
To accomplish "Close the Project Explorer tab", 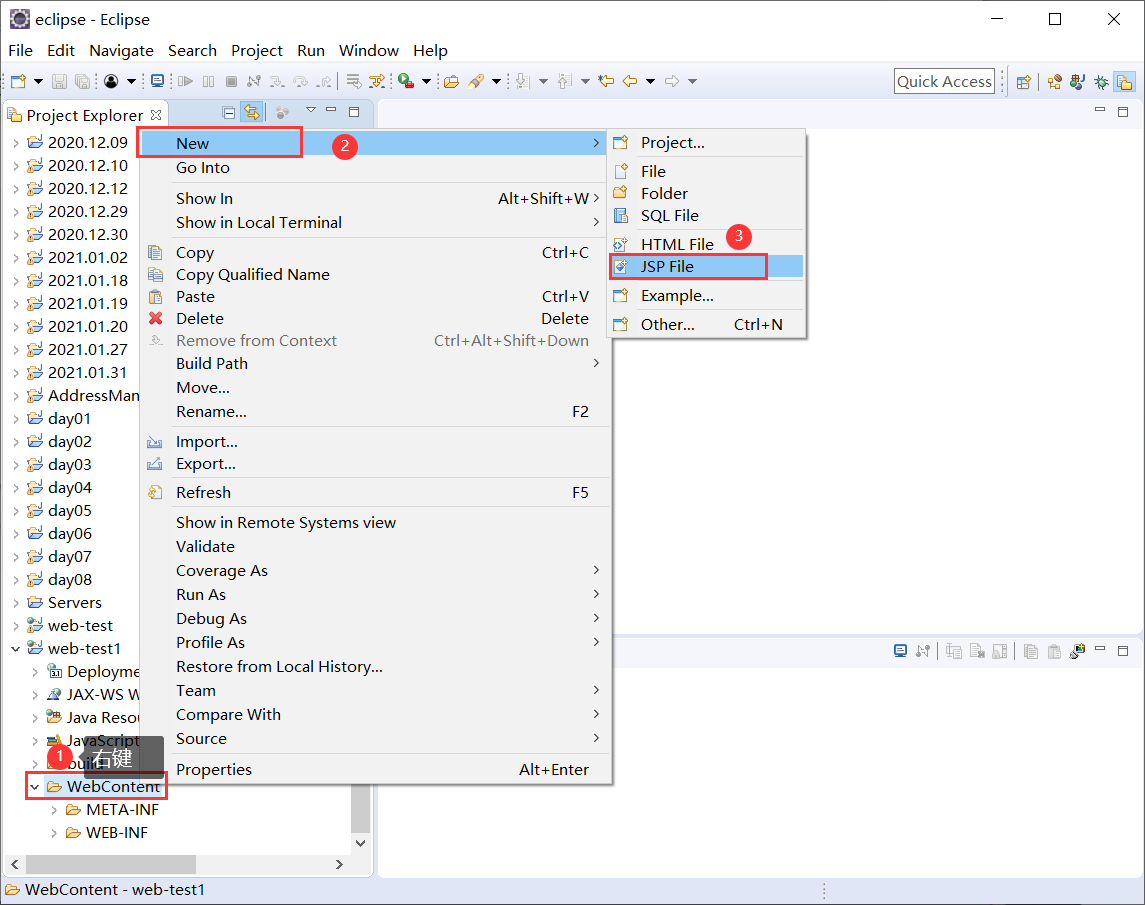I will coord(156,115).
